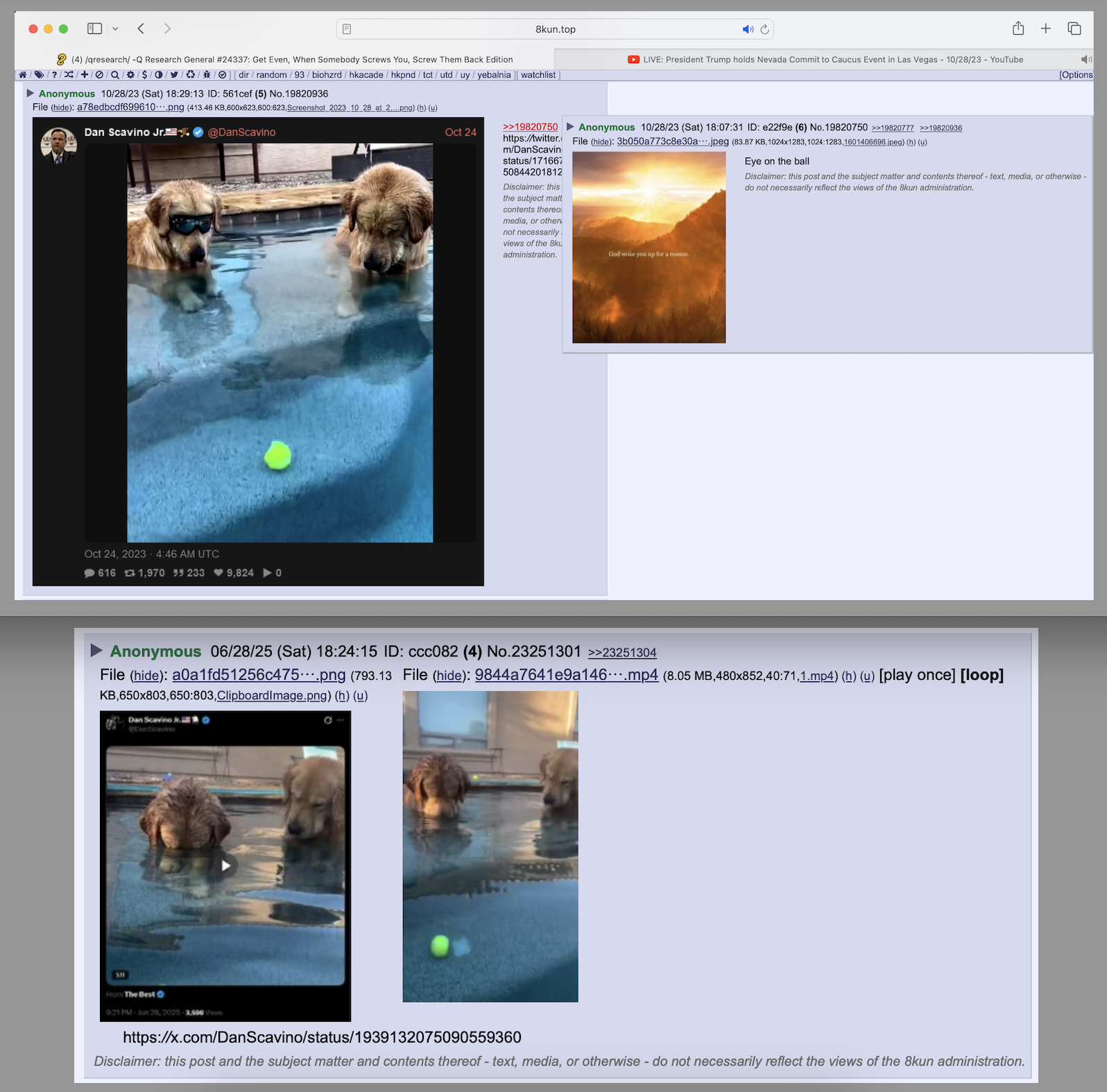Viewport: 1107px width, 1092px height.
Task: Click the ban list circle-slash icon
Action: click(99, 75)
